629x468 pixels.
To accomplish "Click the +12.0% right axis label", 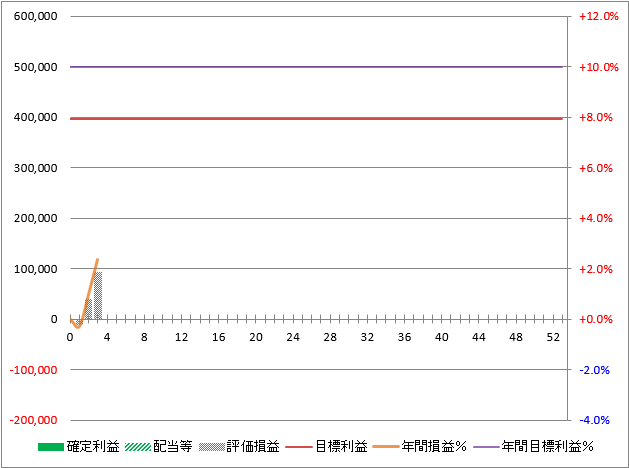I will tap(598, 17).
